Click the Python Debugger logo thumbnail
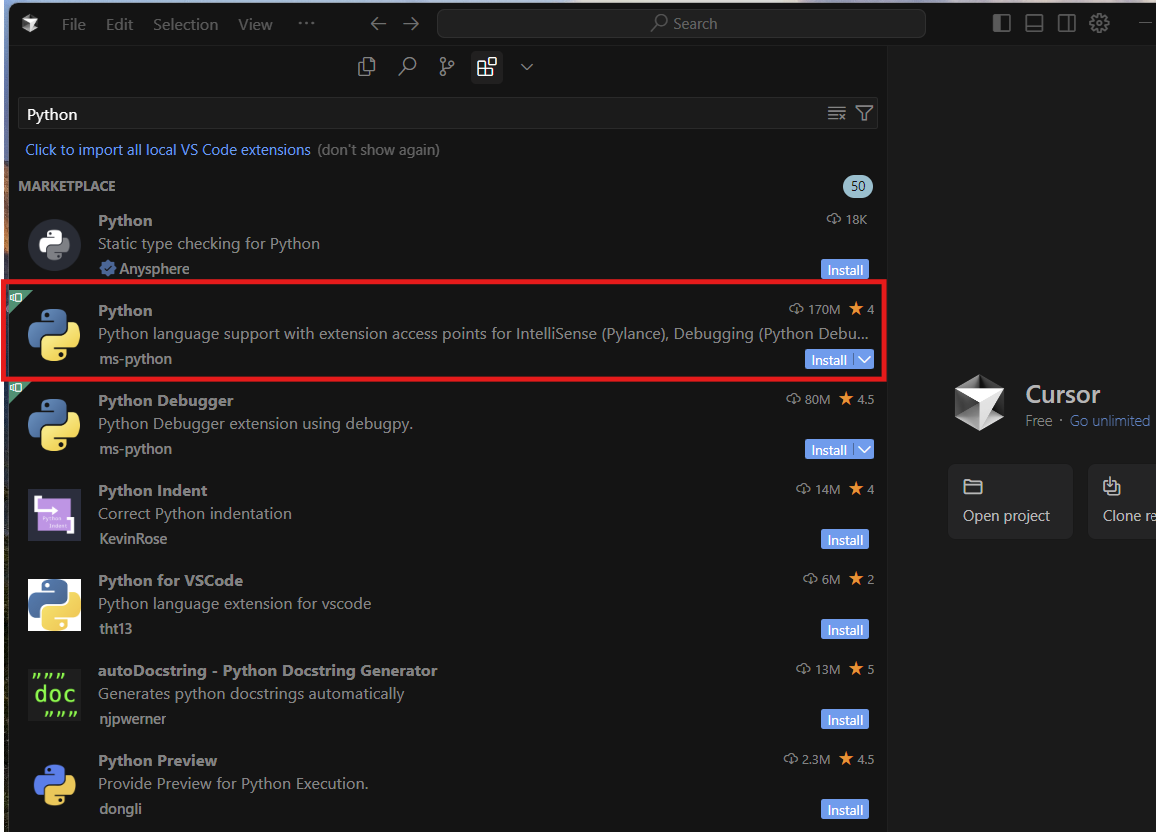Image resolution: width=1156 pixels, height=832 pixels. pos(54,424)
